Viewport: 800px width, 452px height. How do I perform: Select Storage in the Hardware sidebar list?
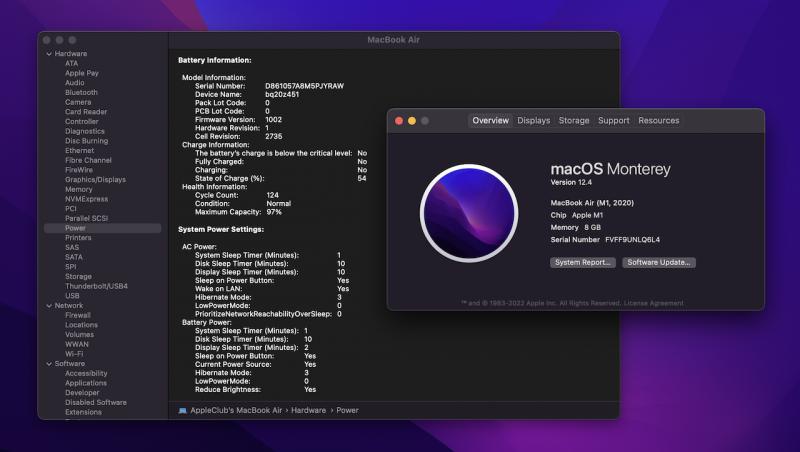[78, 277]
